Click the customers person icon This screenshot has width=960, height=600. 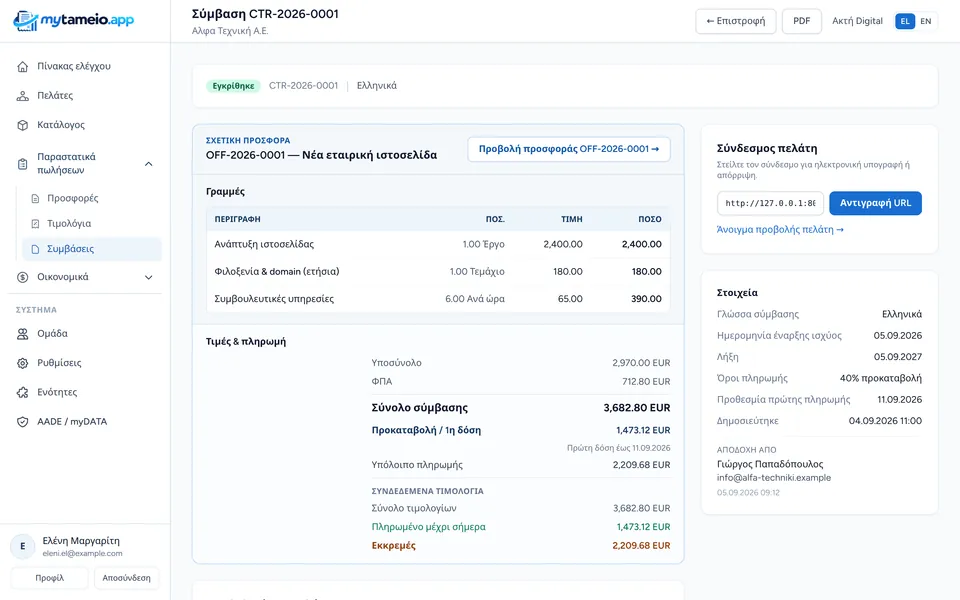[x=23, y=96]
